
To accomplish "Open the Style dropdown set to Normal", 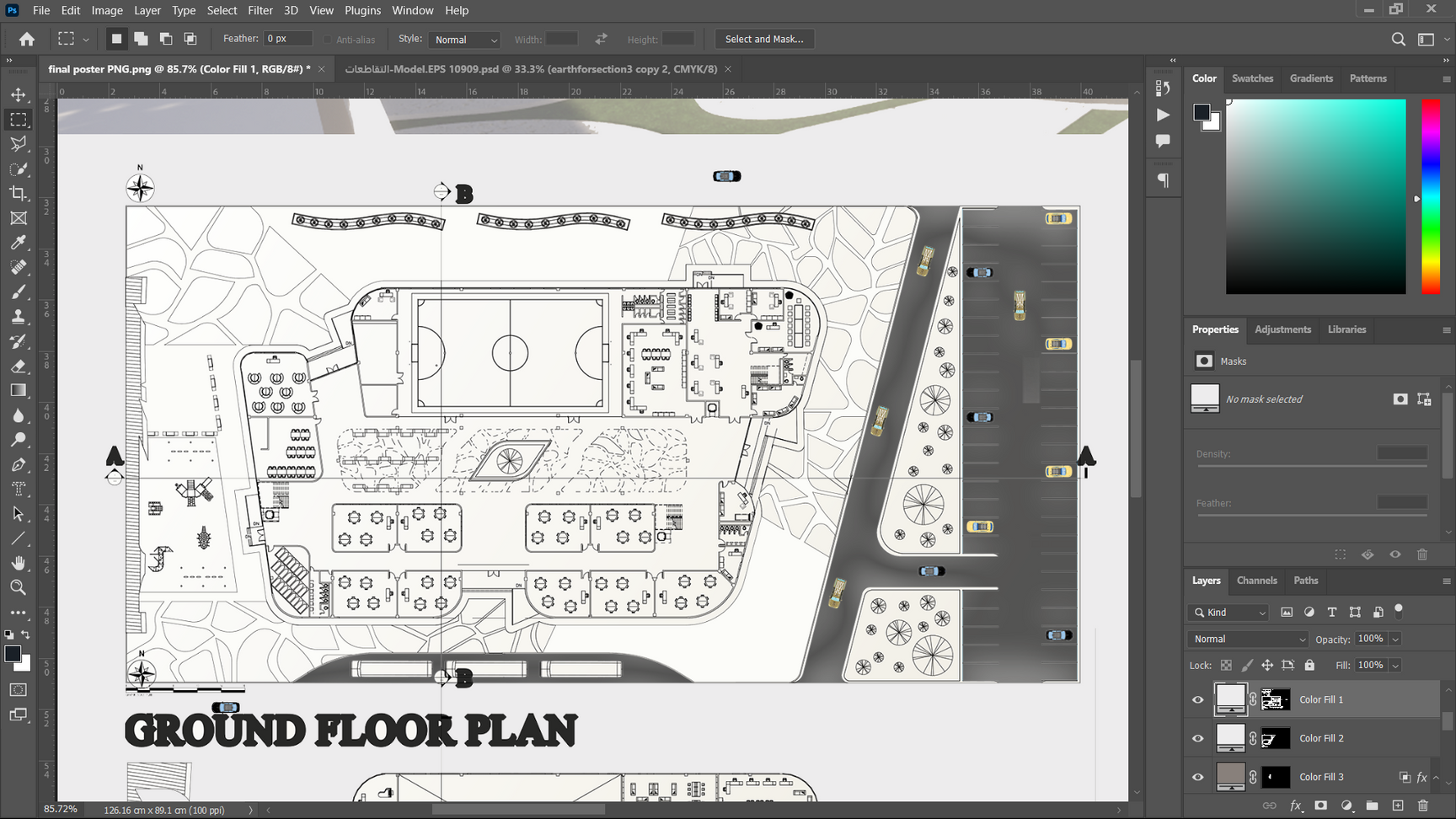I will [x=465, y=40].
